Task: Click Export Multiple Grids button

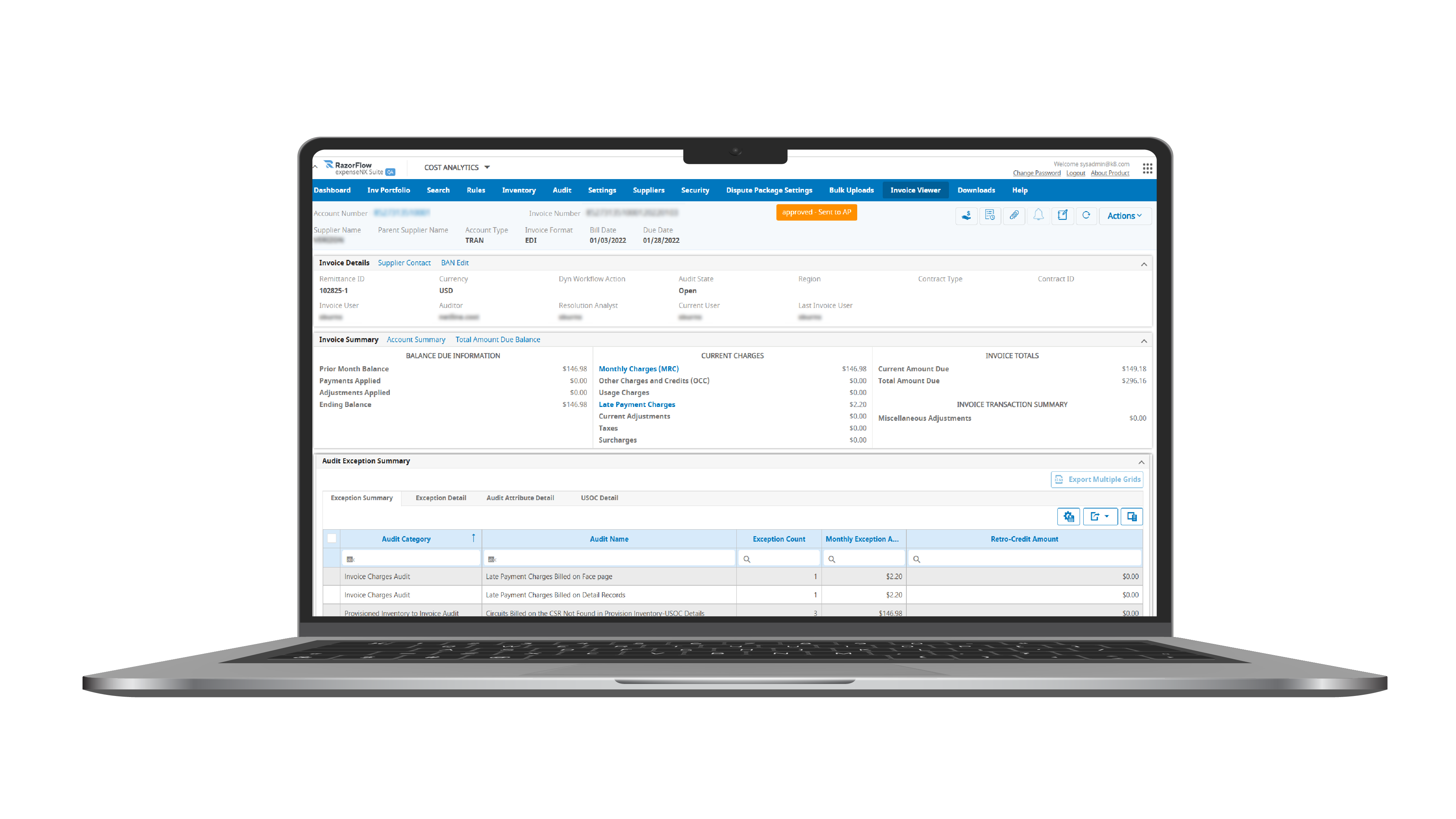Action: (x=1097, y=479)
